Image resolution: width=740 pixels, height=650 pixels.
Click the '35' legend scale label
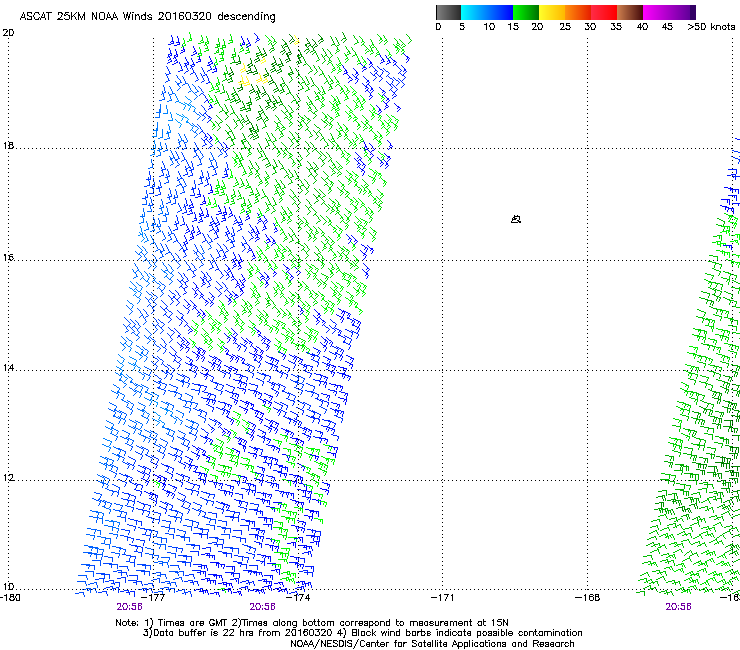616,27
